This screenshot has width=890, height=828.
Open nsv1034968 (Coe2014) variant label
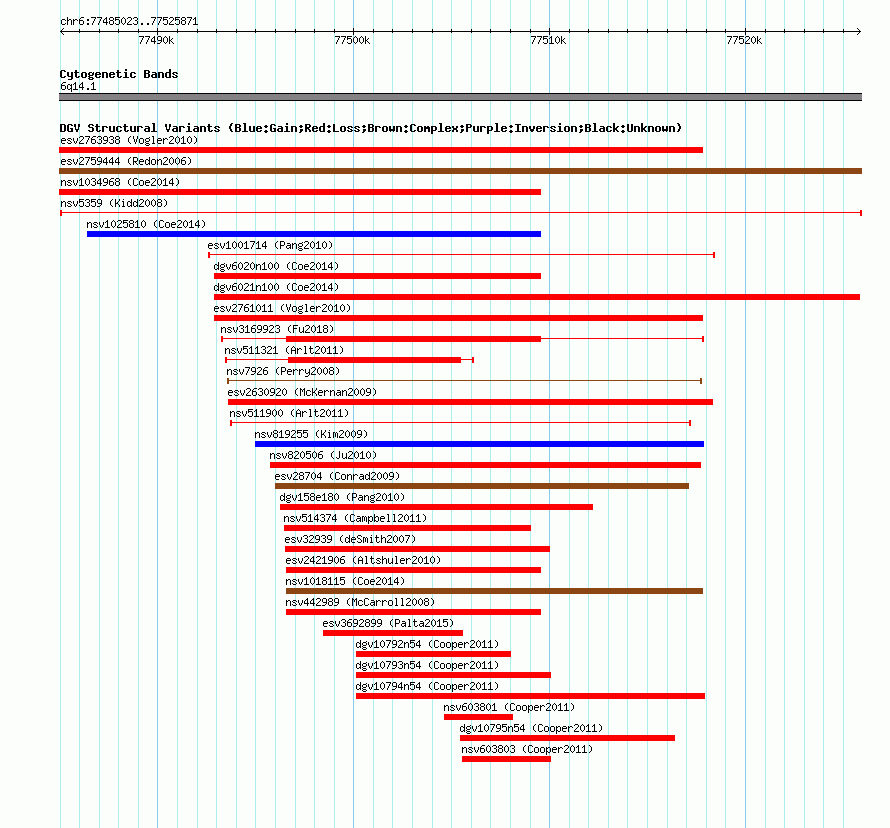click(x=120, y=182)
